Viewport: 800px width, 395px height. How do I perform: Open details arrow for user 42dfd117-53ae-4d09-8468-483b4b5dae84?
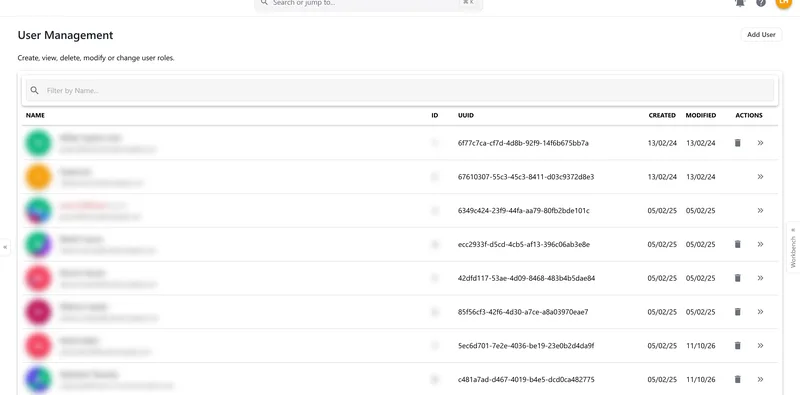760,278
